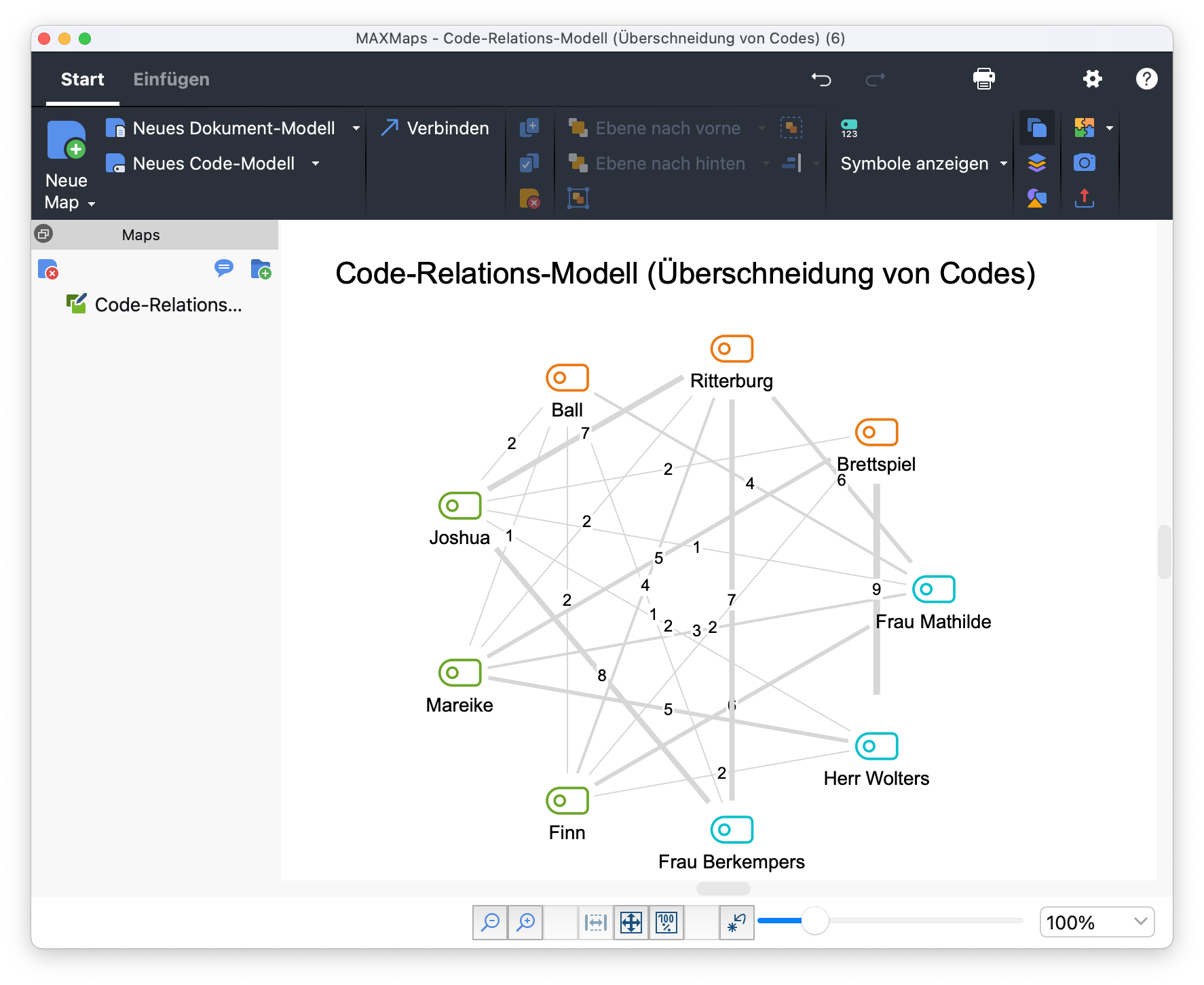This screenshot has height=985, width=1204.
Task: Click Neues Code-Modell button
Action: pyautogui.click(x=200, y=163)
